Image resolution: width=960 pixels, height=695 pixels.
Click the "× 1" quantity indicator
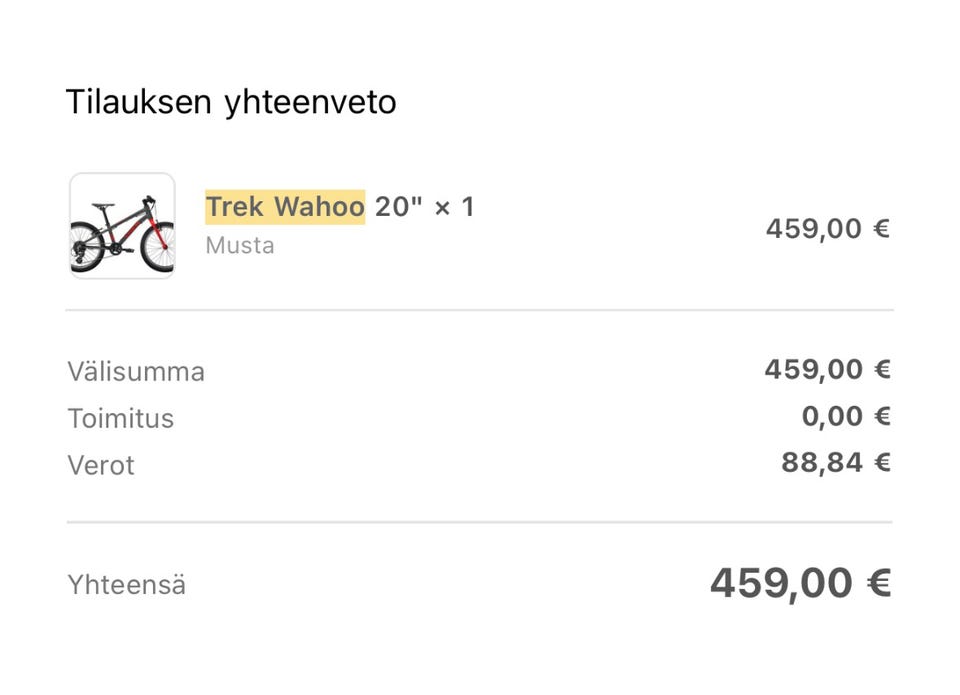[x=454, y=207]
